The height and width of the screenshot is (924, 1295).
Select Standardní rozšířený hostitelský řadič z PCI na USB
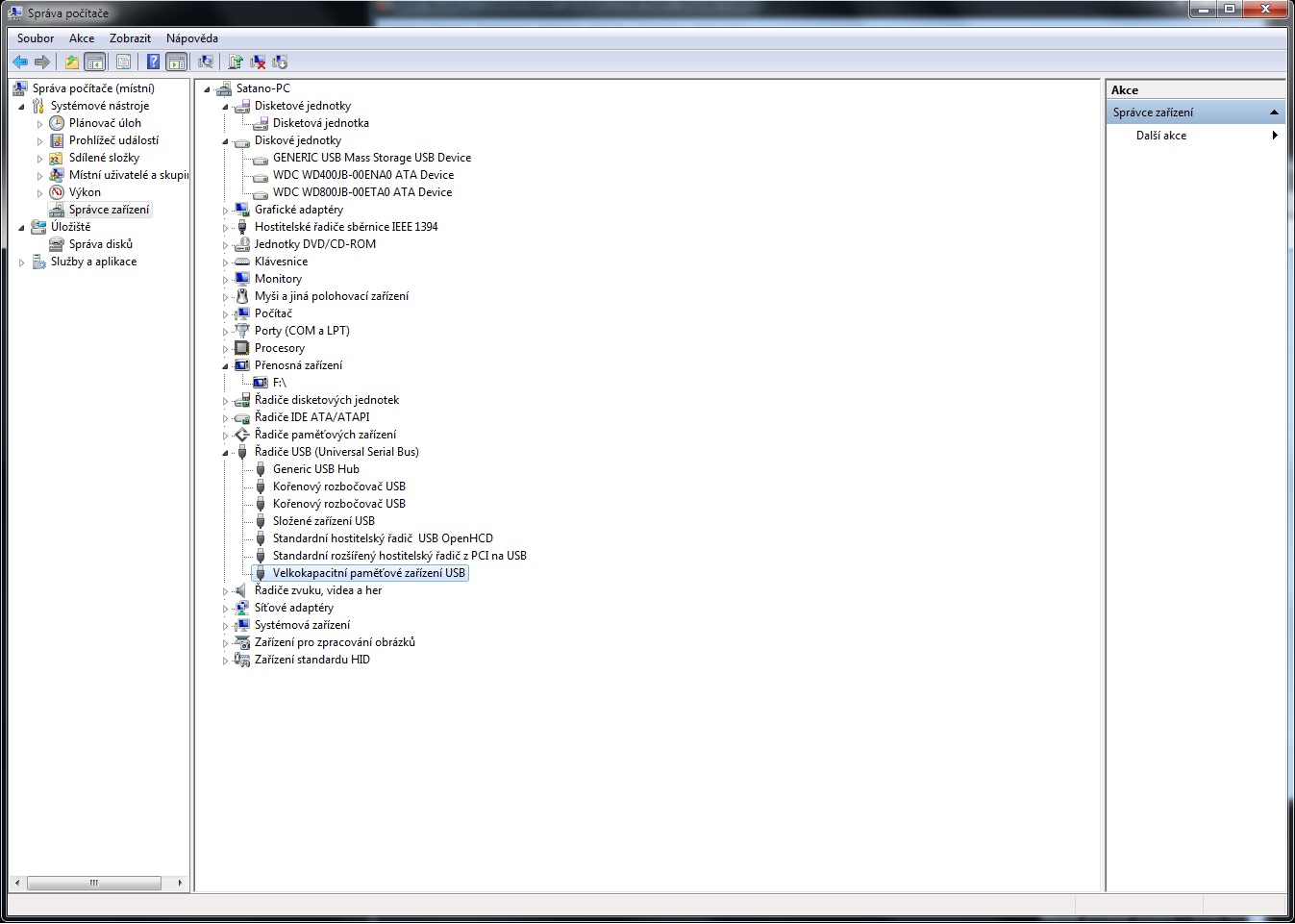pos(400,556)
